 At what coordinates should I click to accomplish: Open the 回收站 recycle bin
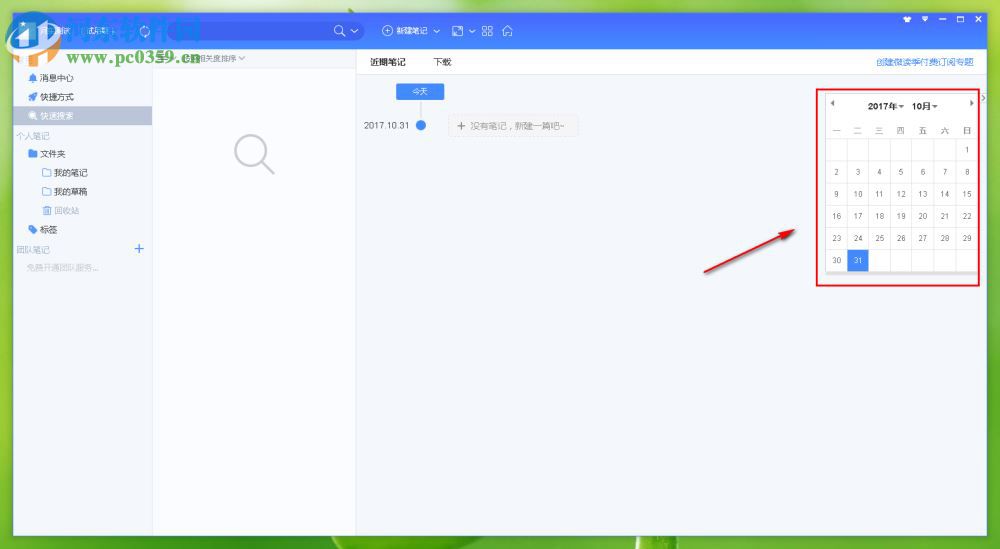tap(61, 210)
